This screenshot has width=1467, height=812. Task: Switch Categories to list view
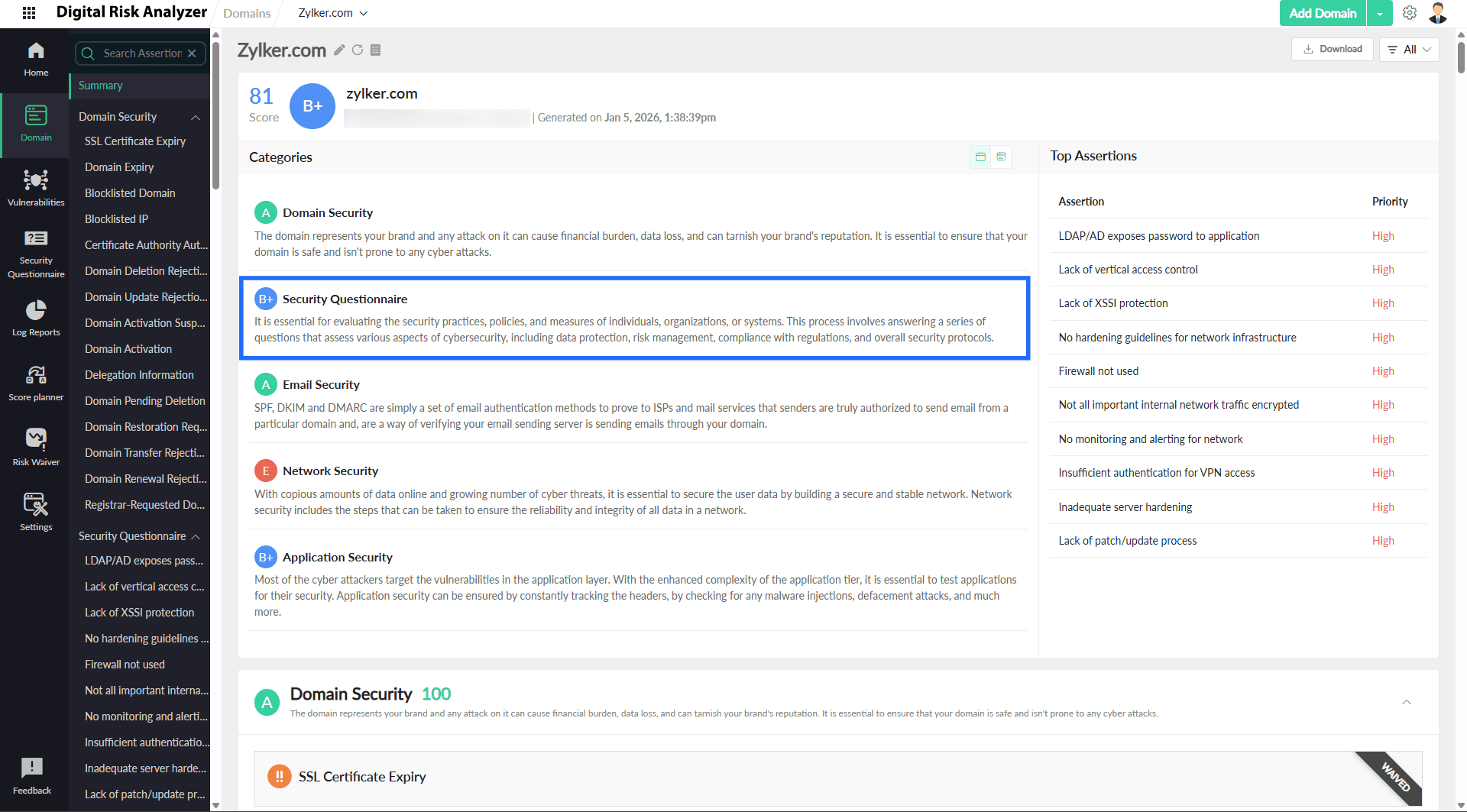click(x=1001, y=157)
